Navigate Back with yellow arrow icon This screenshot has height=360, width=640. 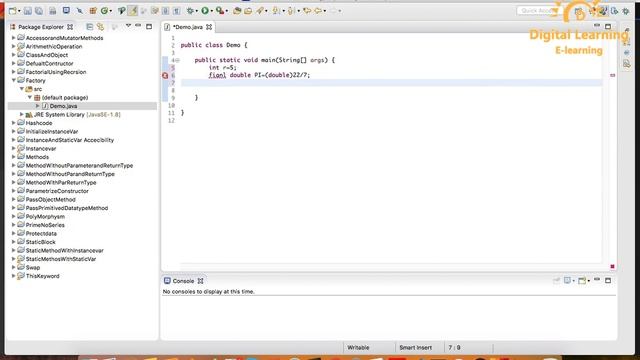pyautogui.click(x=318, y=11)
